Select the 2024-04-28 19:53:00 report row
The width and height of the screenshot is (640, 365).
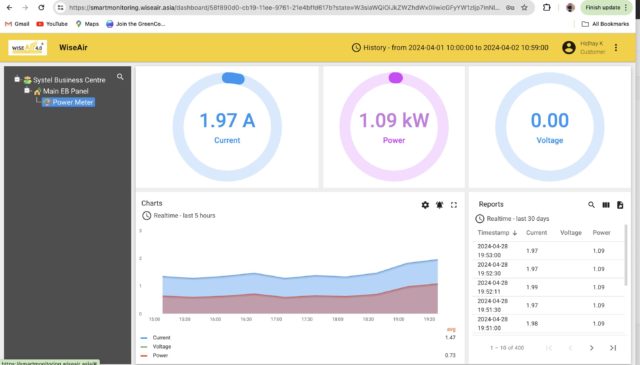point(549,251)
